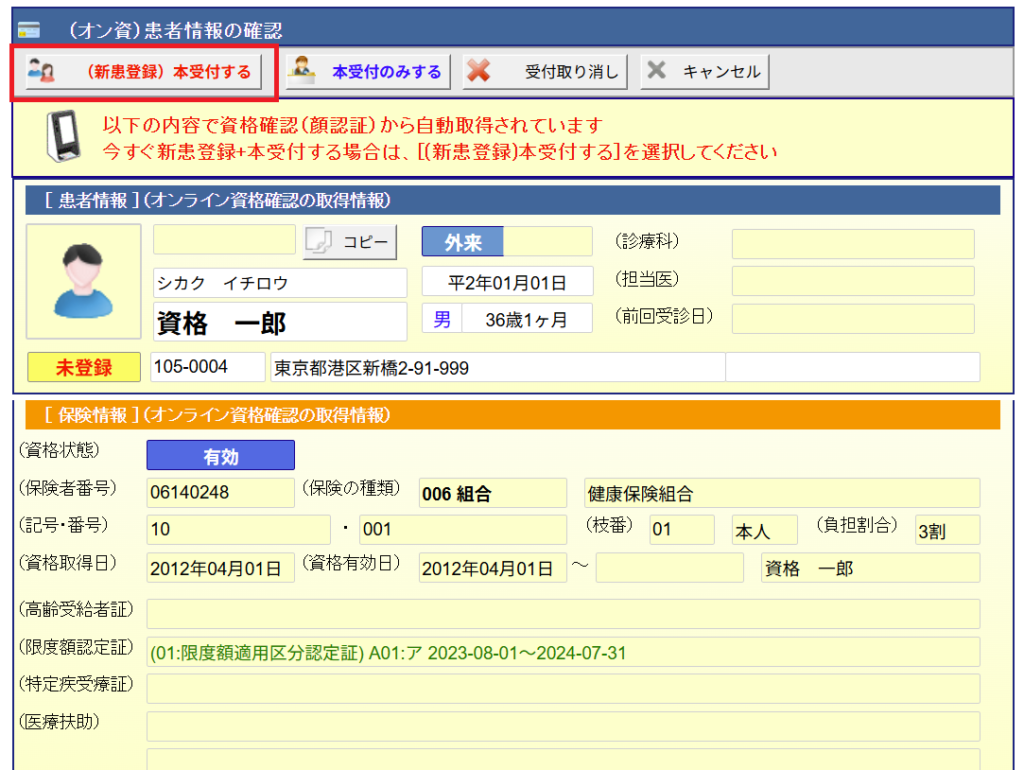Click the patient name field 資格 一郎
Image resolution: width=1024 pixels, height=770 pixels.
[x=280, y=323]
